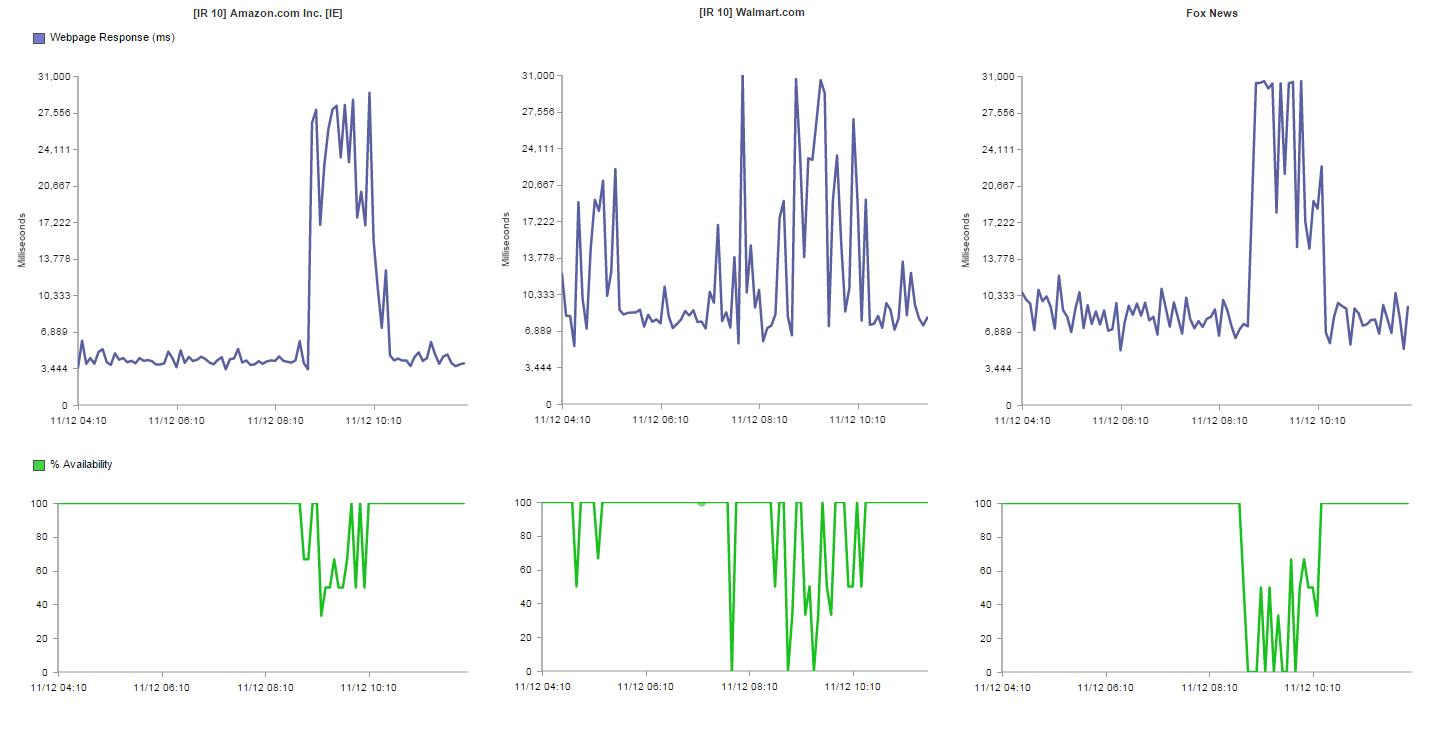1431x734 pixels.
Task: Click the 17,222 y-axis label in Walmart chart
Action: point(537,222)
